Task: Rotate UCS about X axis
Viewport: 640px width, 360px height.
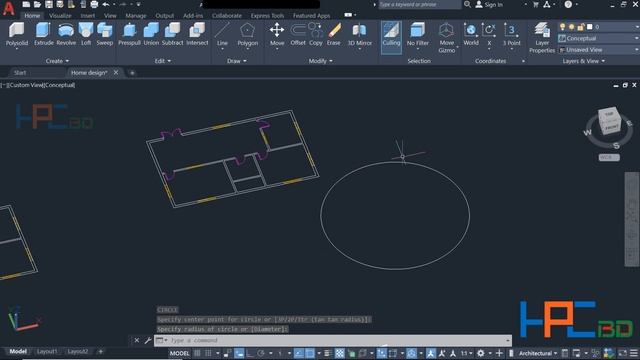Action: [489, 35]
